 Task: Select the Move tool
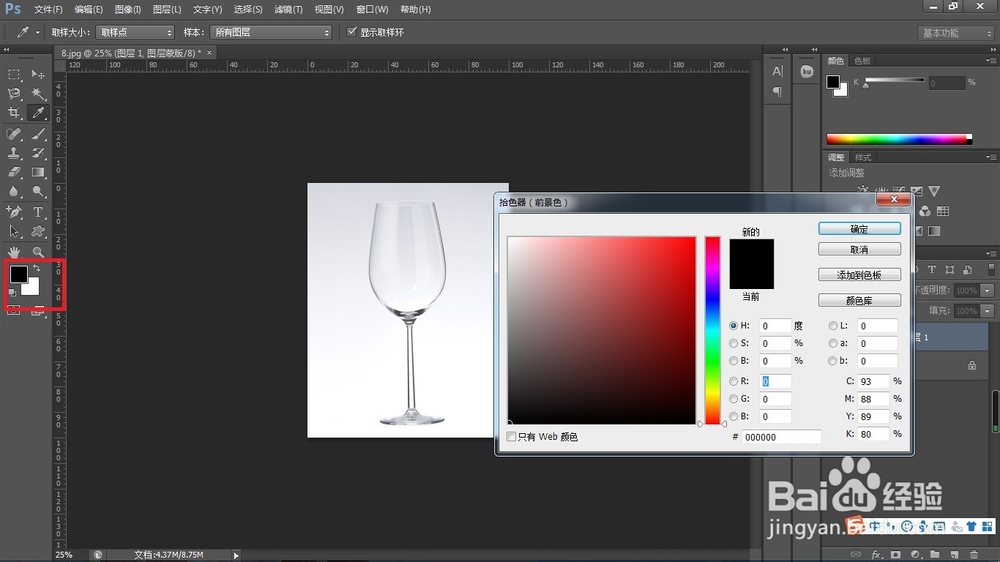click(38, 75)
